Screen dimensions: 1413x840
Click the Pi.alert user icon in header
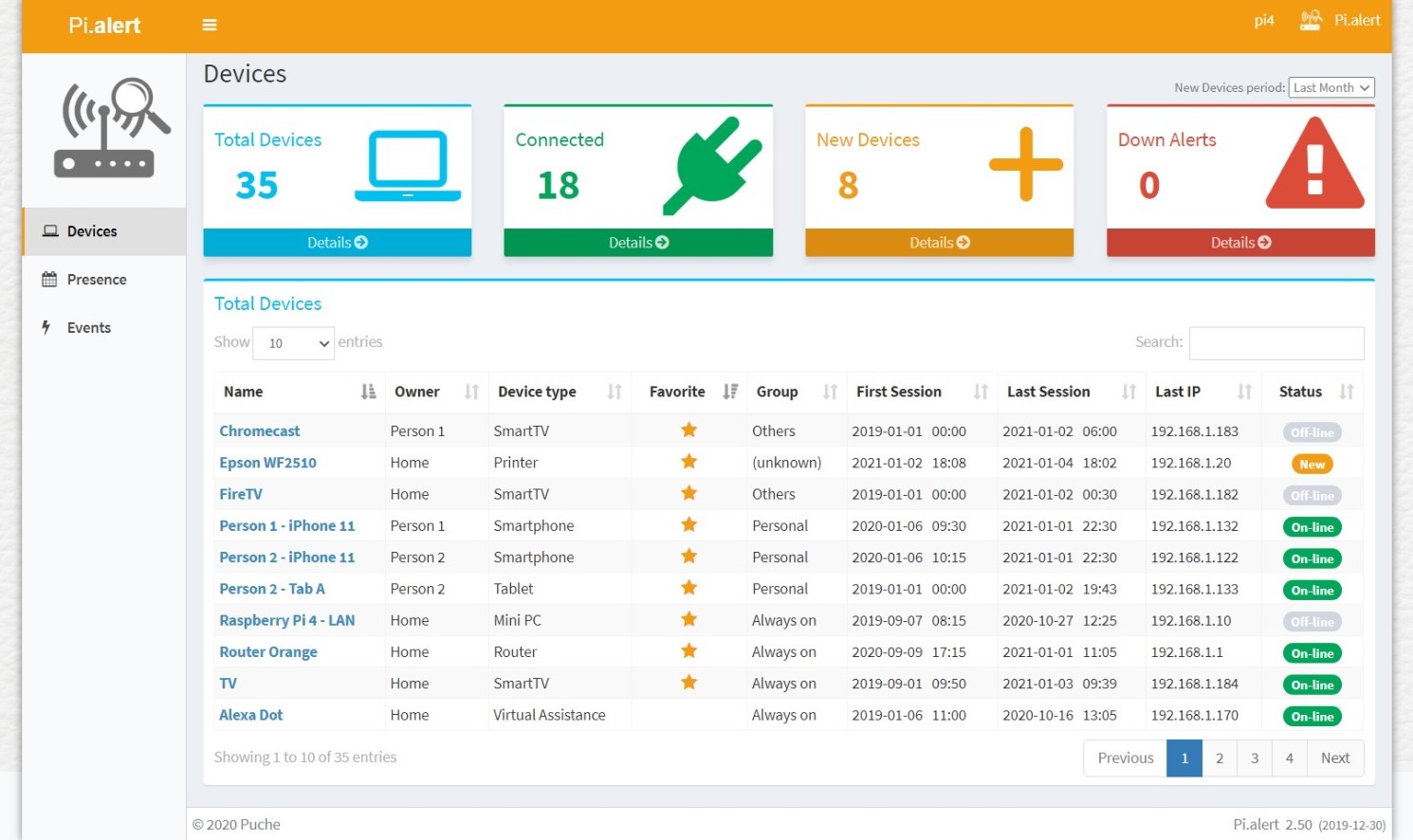[1311, 20]
